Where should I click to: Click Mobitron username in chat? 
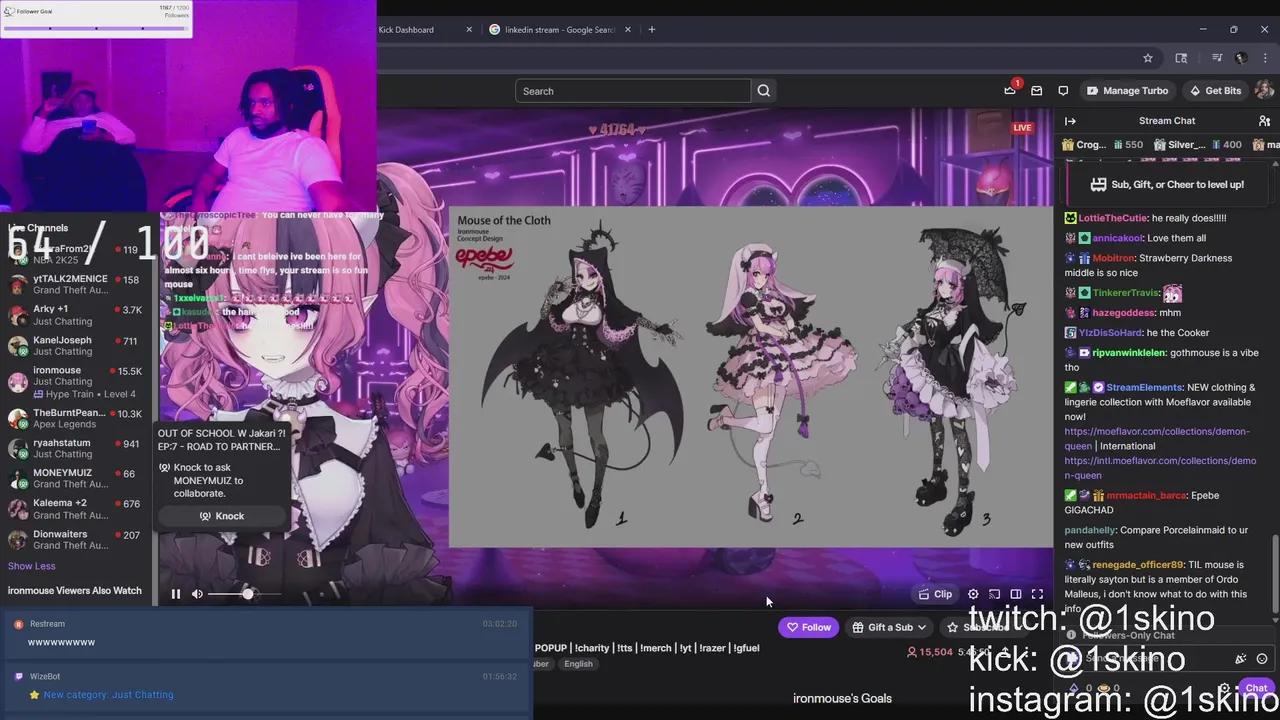pos(1115,258)
